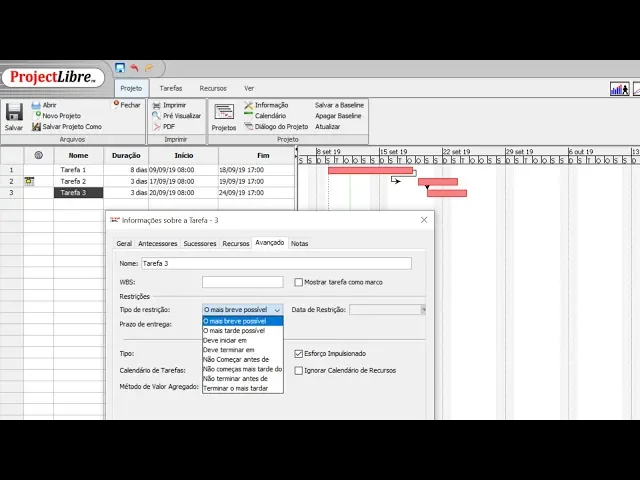Image resolution: width=640 pixels, height=480 pixels.
Task: Click the Início column header
Action: 184,156
